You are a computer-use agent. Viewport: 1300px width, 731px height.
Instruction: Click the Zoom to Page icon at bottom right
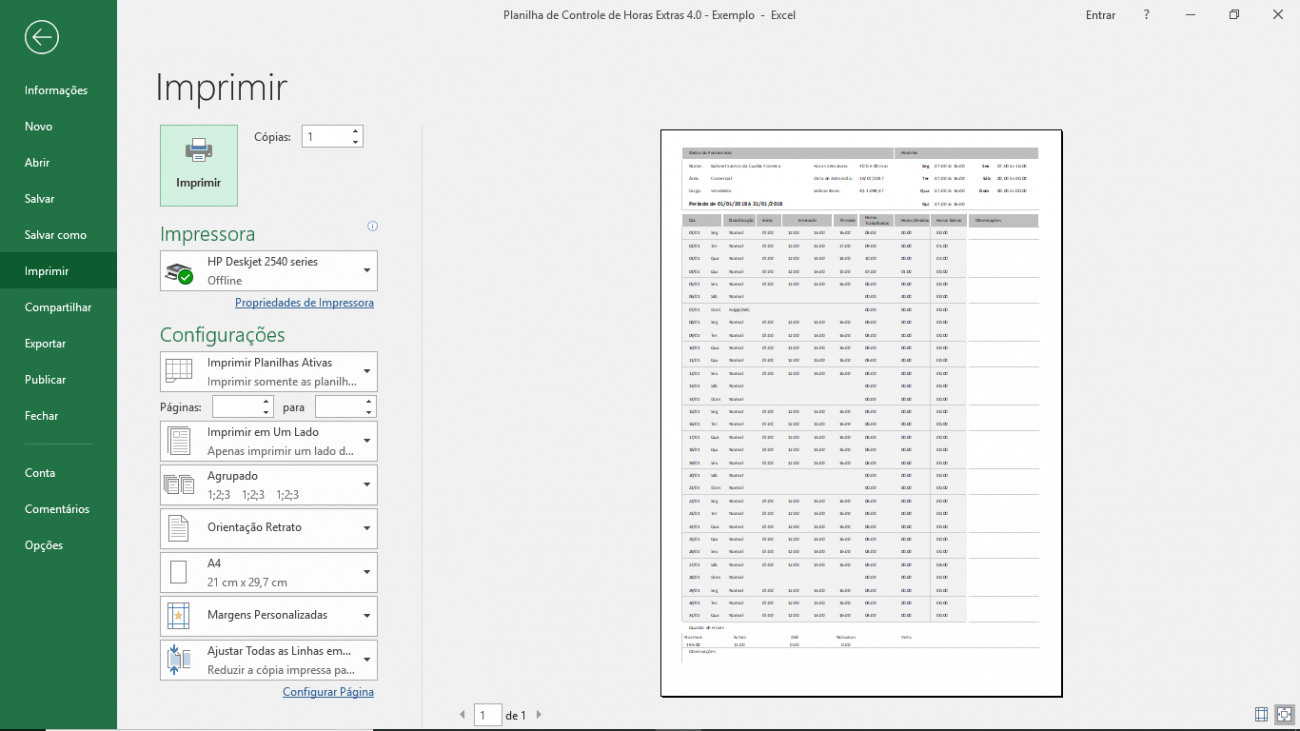tap(1283, 714)
